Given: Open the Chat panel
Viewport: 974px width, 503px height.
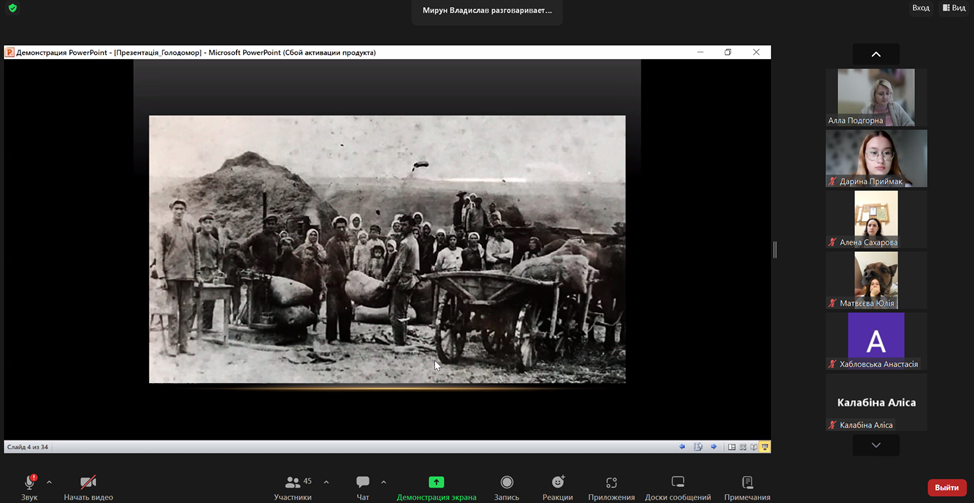Looking at the screenshot, I should coord(362,483).
